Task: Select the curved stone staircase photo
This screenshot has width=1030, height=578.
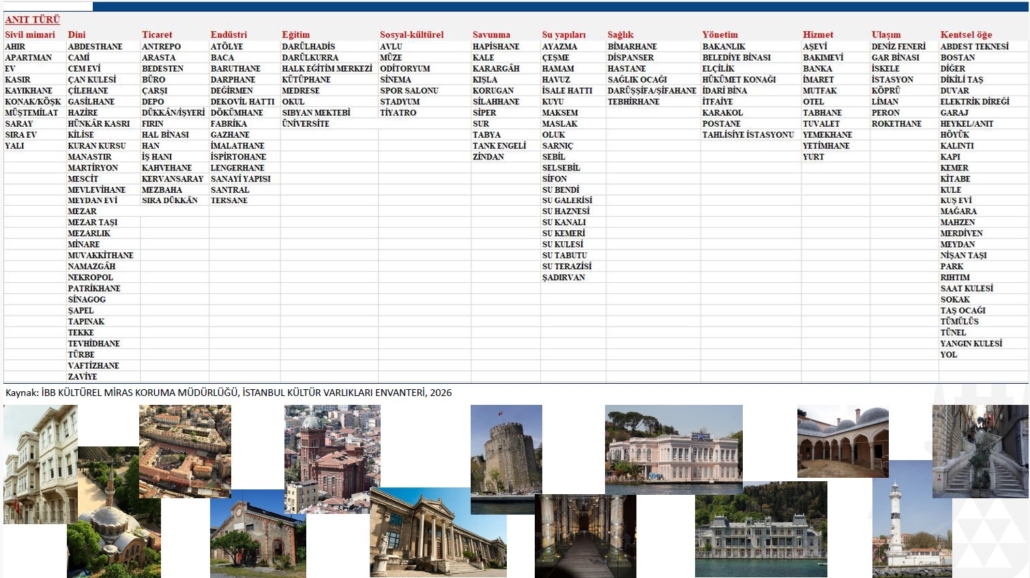Action: coord(979,450)
